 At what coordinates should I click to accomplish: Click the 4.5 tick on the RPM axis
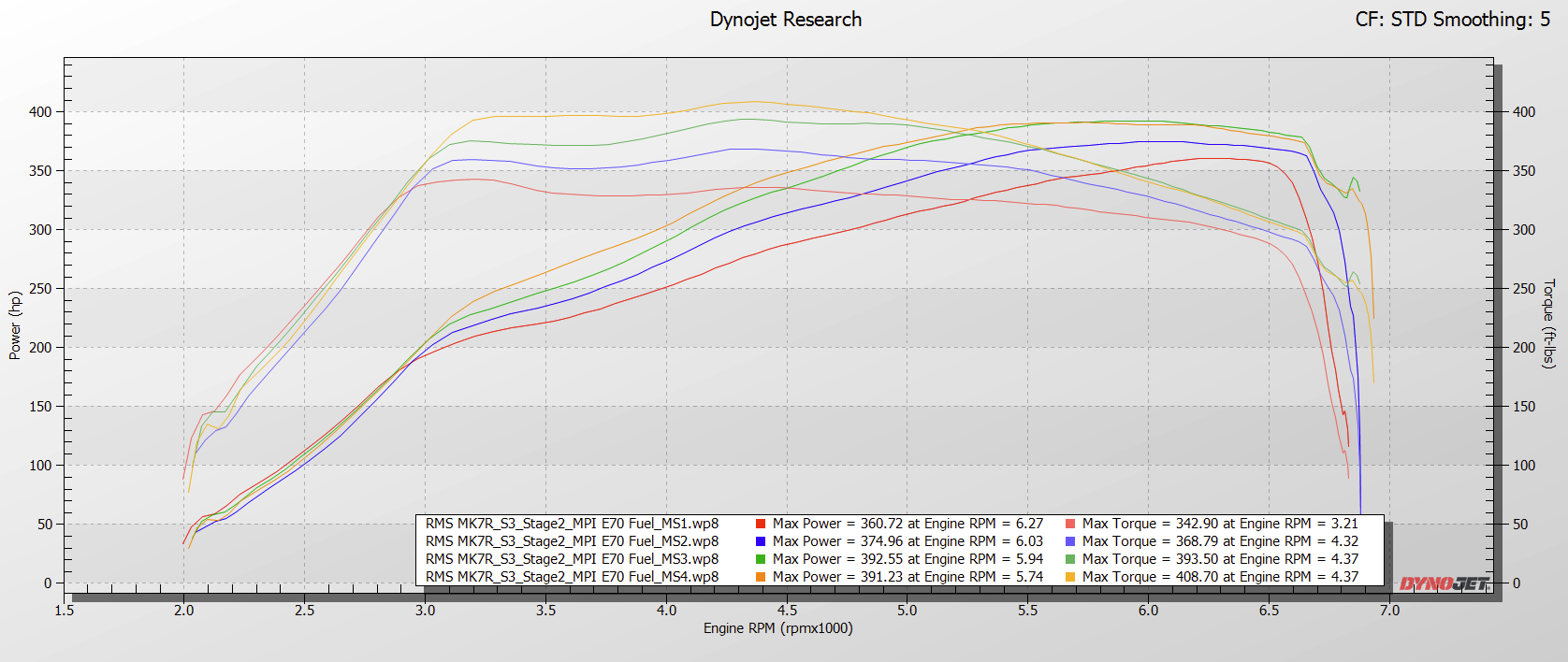click(x=787, y=611)
